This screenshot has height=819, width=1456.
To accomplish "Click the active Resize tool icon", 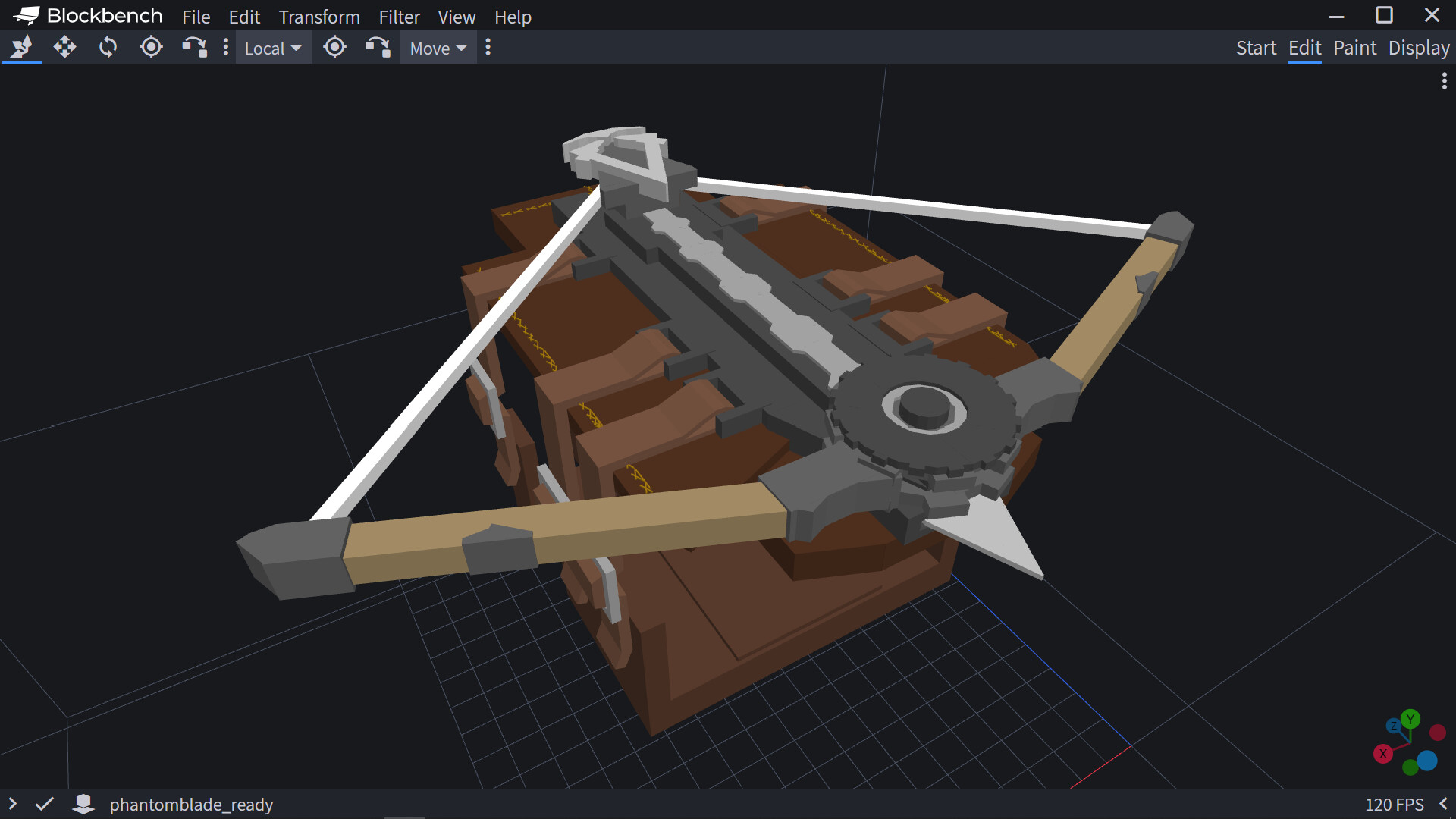I will click(x=21, y=48).
